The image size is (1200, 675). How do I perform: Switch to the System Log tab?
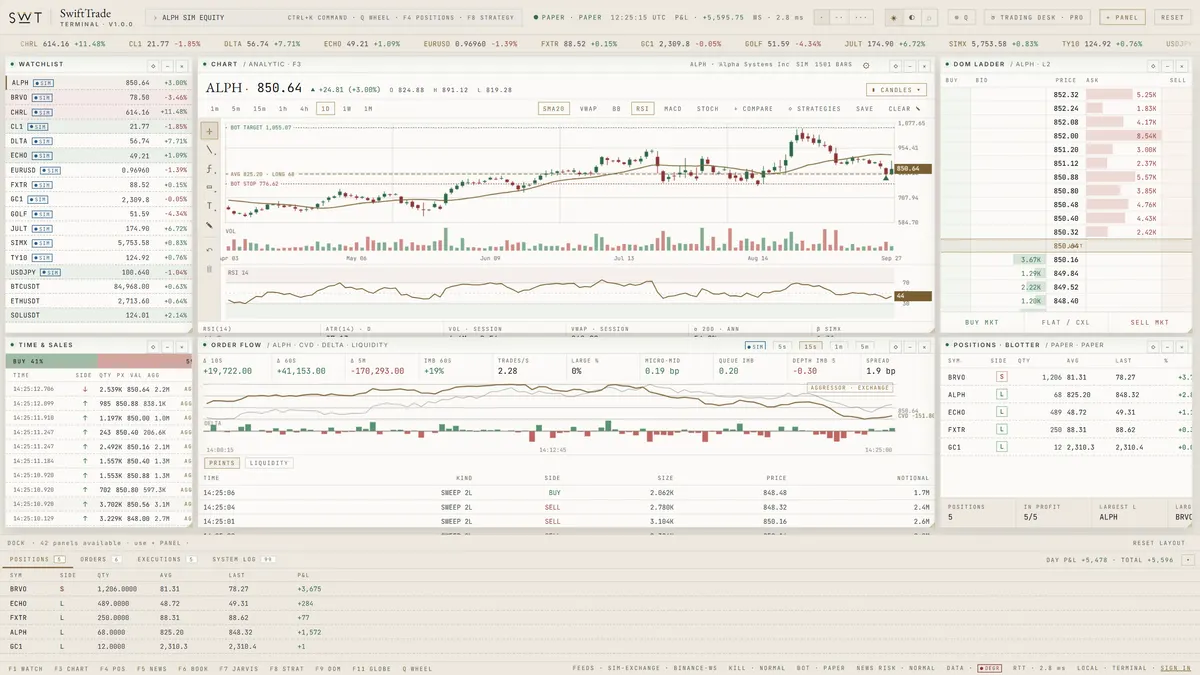[243, 559]
